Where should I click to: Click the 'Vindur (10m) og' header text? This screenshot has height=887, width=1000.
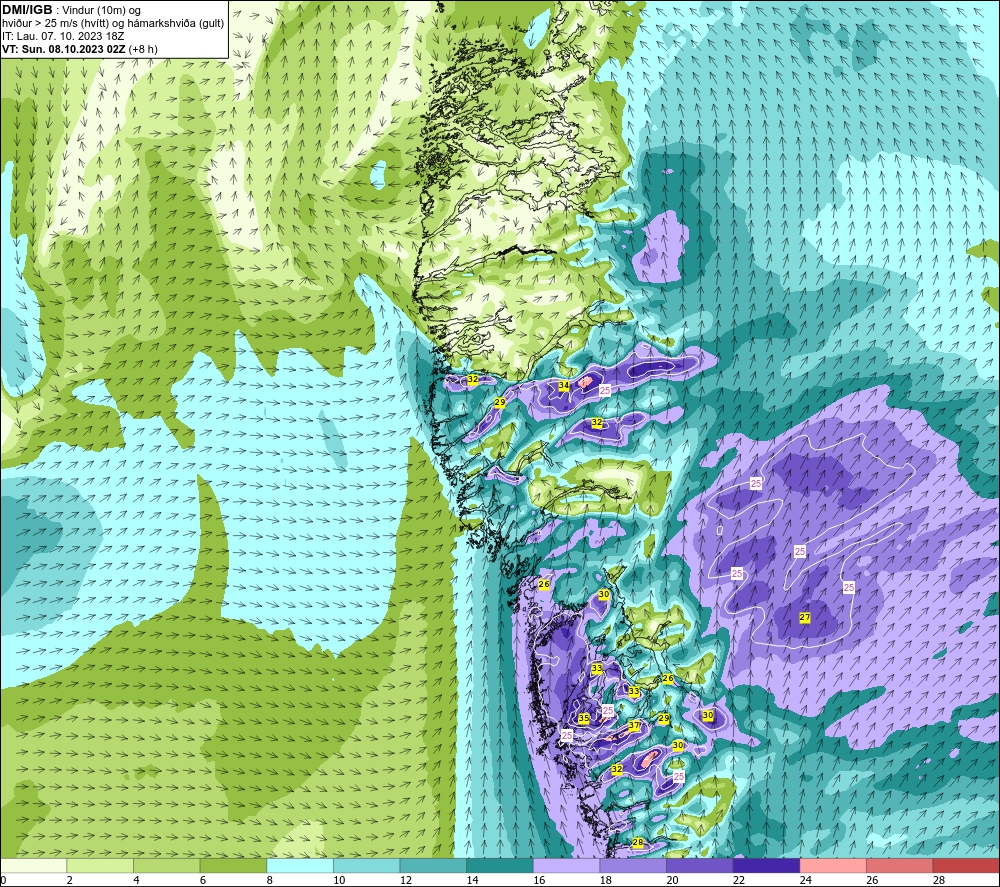(101, 11)
